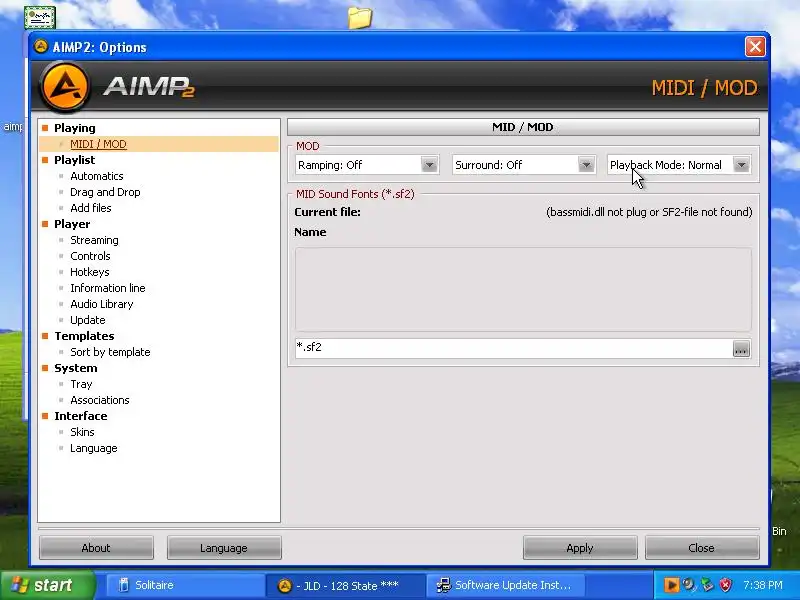800x600 pixels.
Task: Open Drag and Drop settings
Action: 105,192
